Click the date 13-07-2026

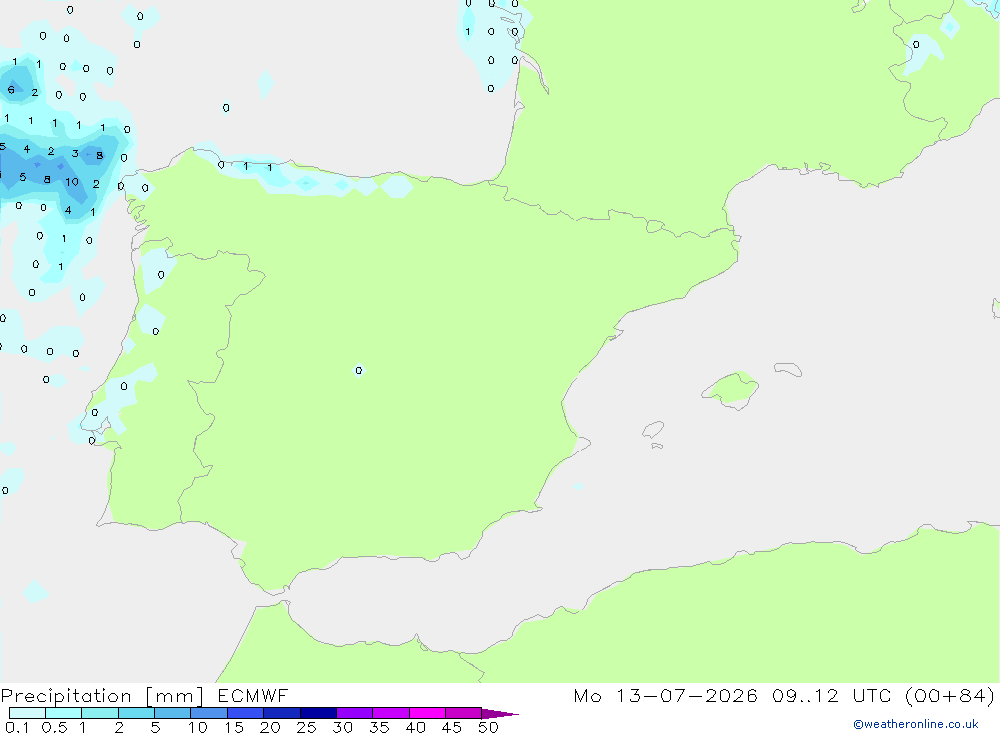[x=686, y=695]
